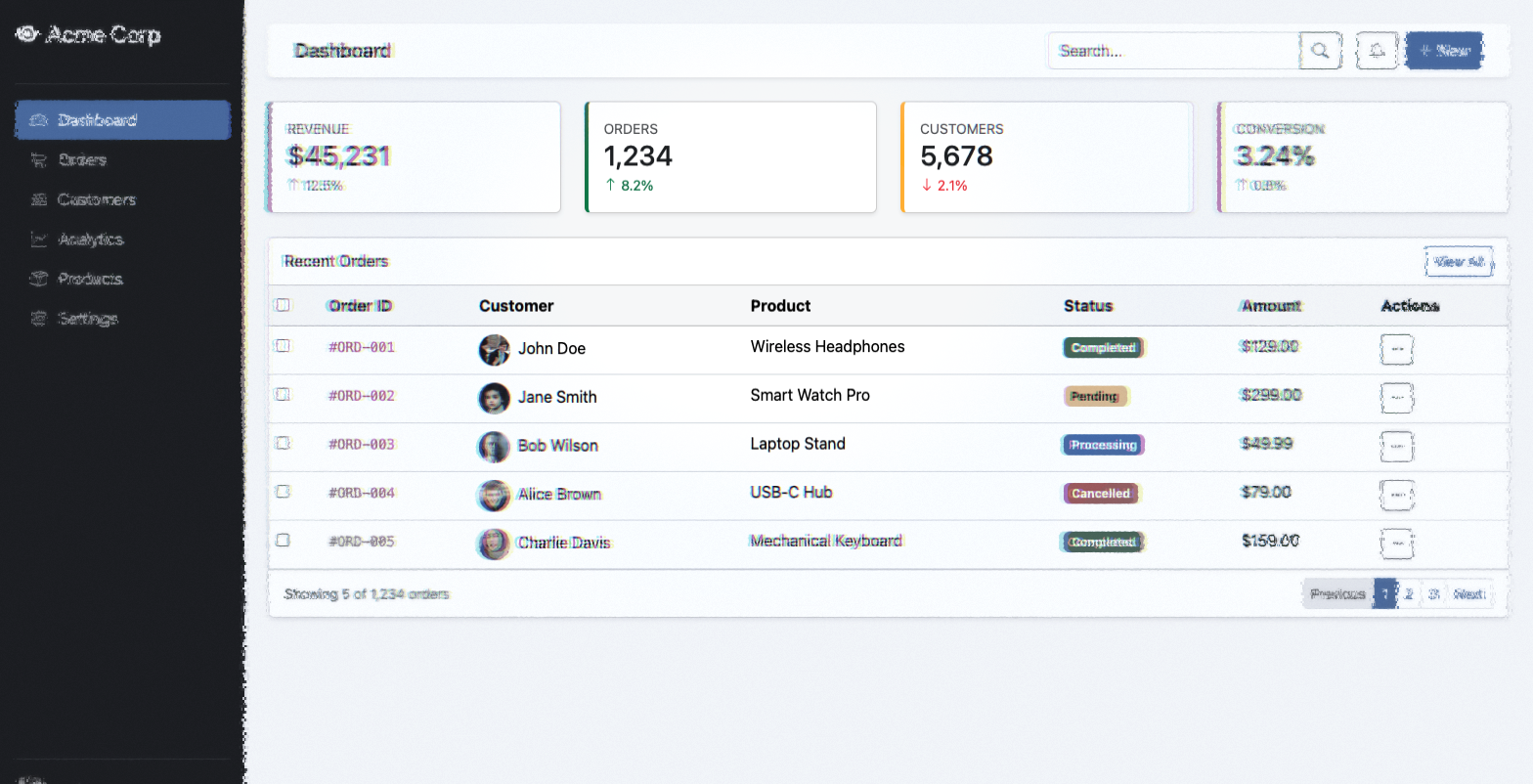Image resolution: width=1533 pixels, height=784 pixels.
Task: Click the Processing status badge
Action: pos(1104,445)
